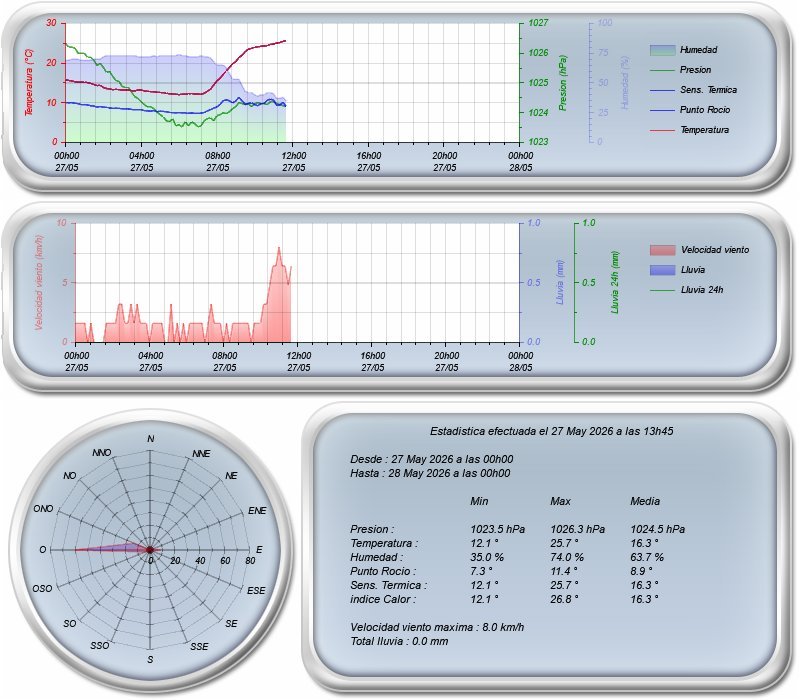Click the Lluvia blue legend swatch
This screenshot has height=700, width=800.
point(662,270)
